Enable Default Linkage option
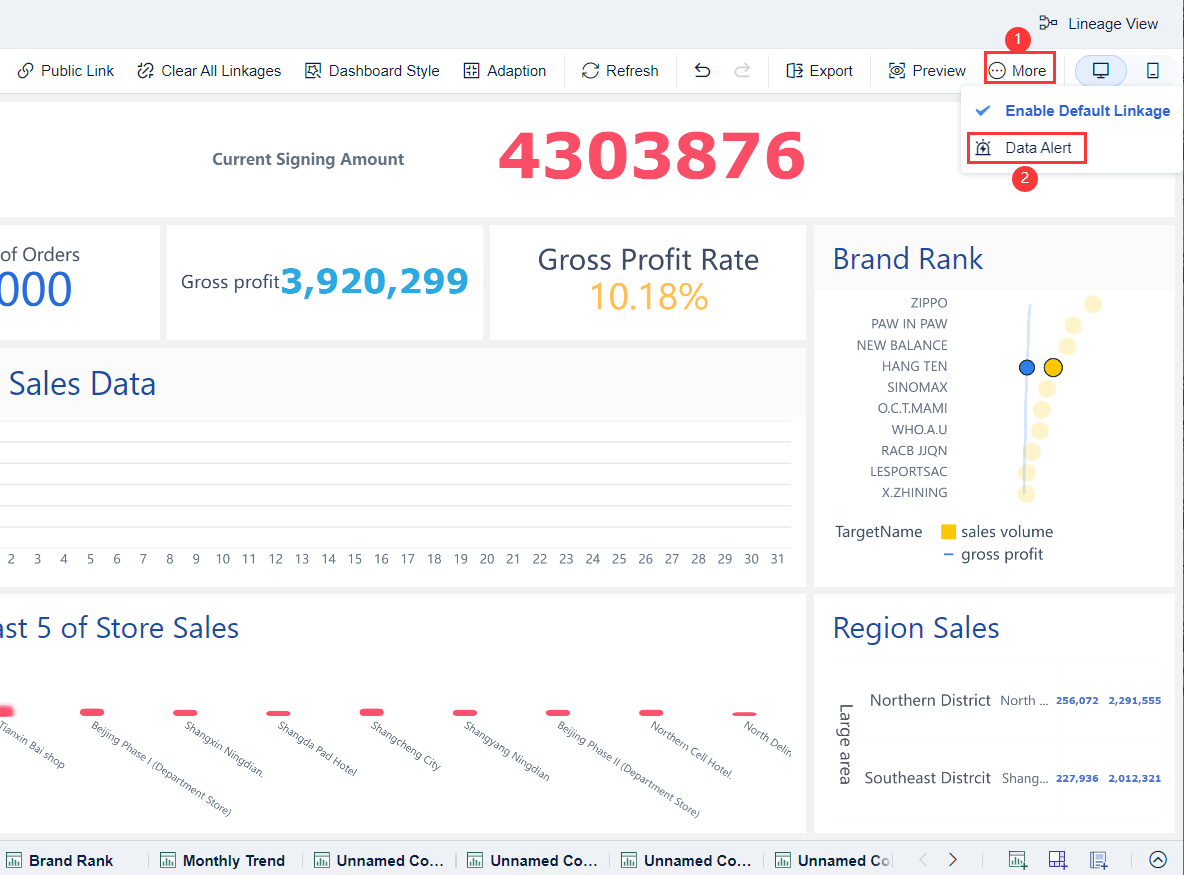1184x875 pixels. point(1087,110)
